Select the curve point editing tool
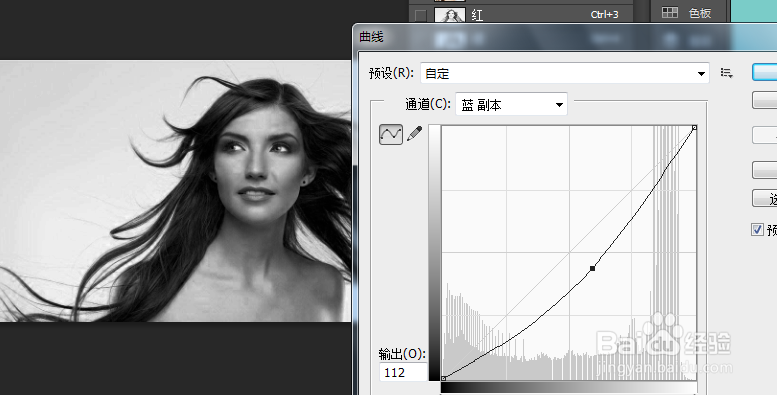 pos(390,134)
